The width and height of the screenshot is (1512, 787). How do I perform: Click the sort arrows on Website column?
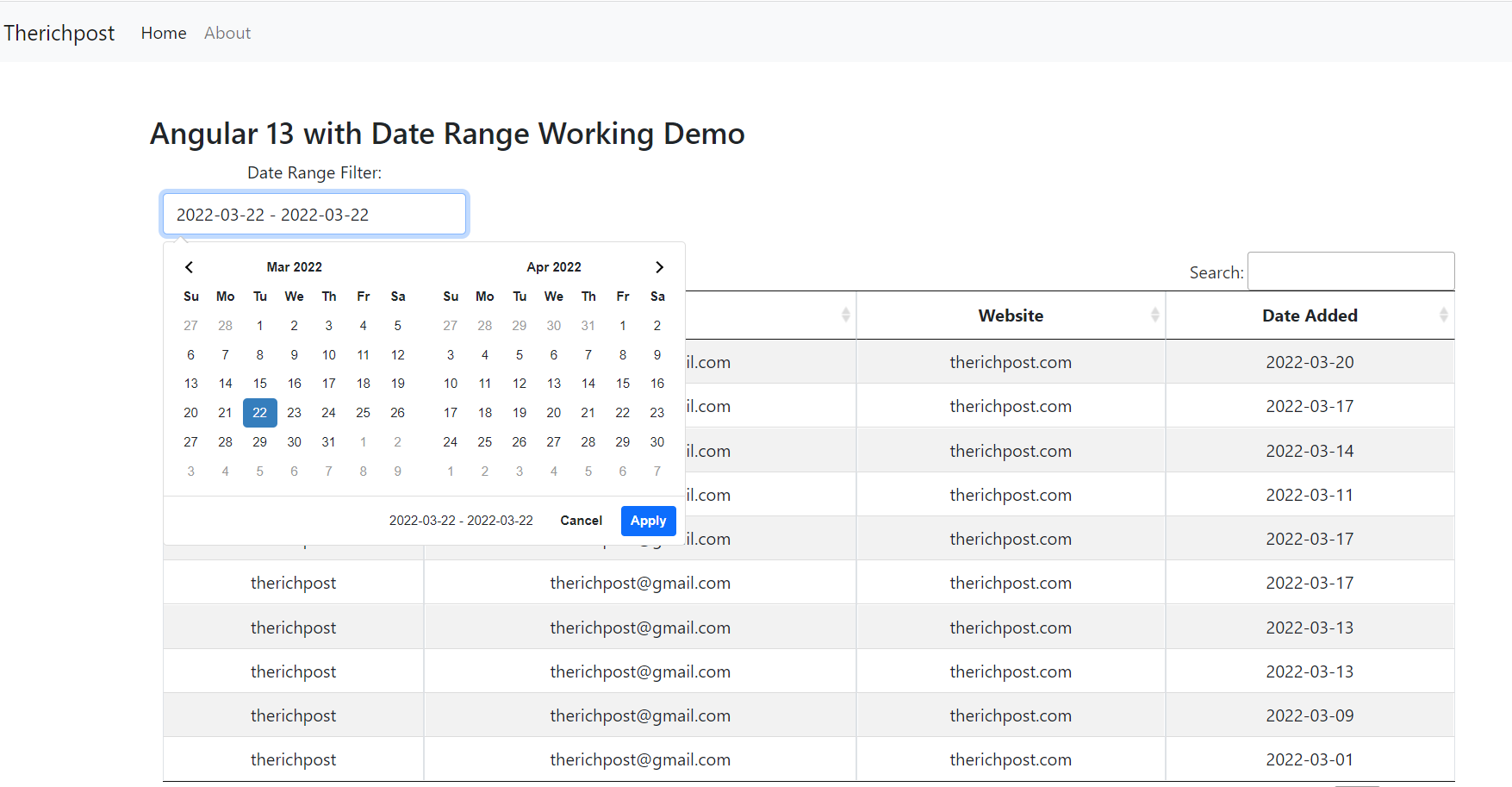(x=1155, y=315)
